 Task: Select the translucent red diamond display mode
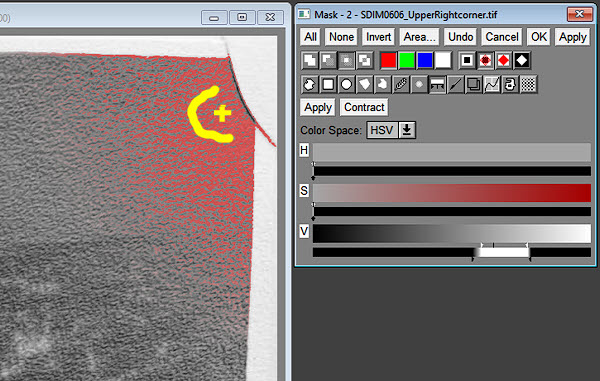[x=485, y=60]
